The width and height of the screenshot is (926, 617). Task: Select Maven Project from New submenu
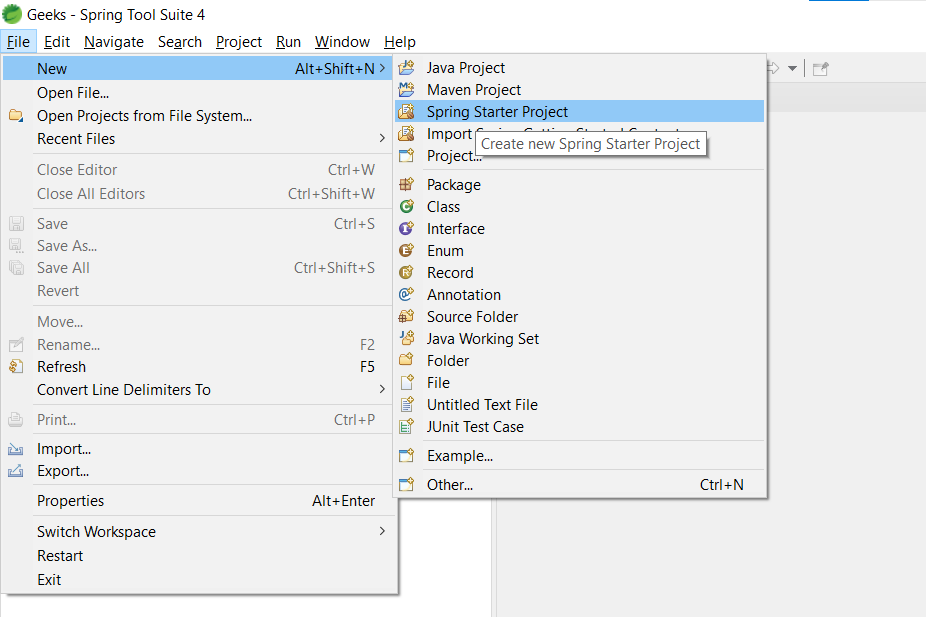pyautogui.click(x=579, y=90)
